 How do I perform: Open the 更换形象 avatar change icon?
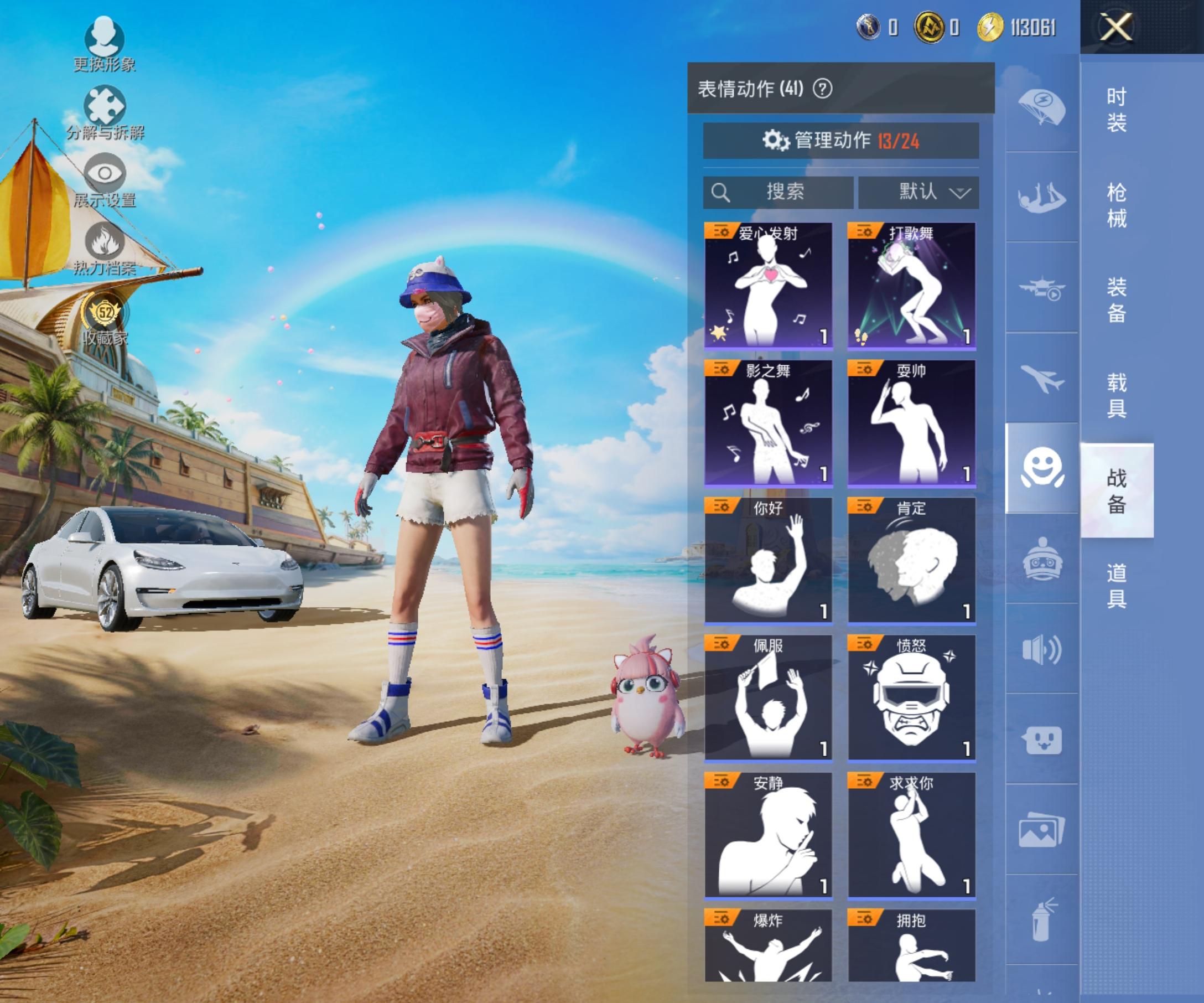tap(105, 35)
